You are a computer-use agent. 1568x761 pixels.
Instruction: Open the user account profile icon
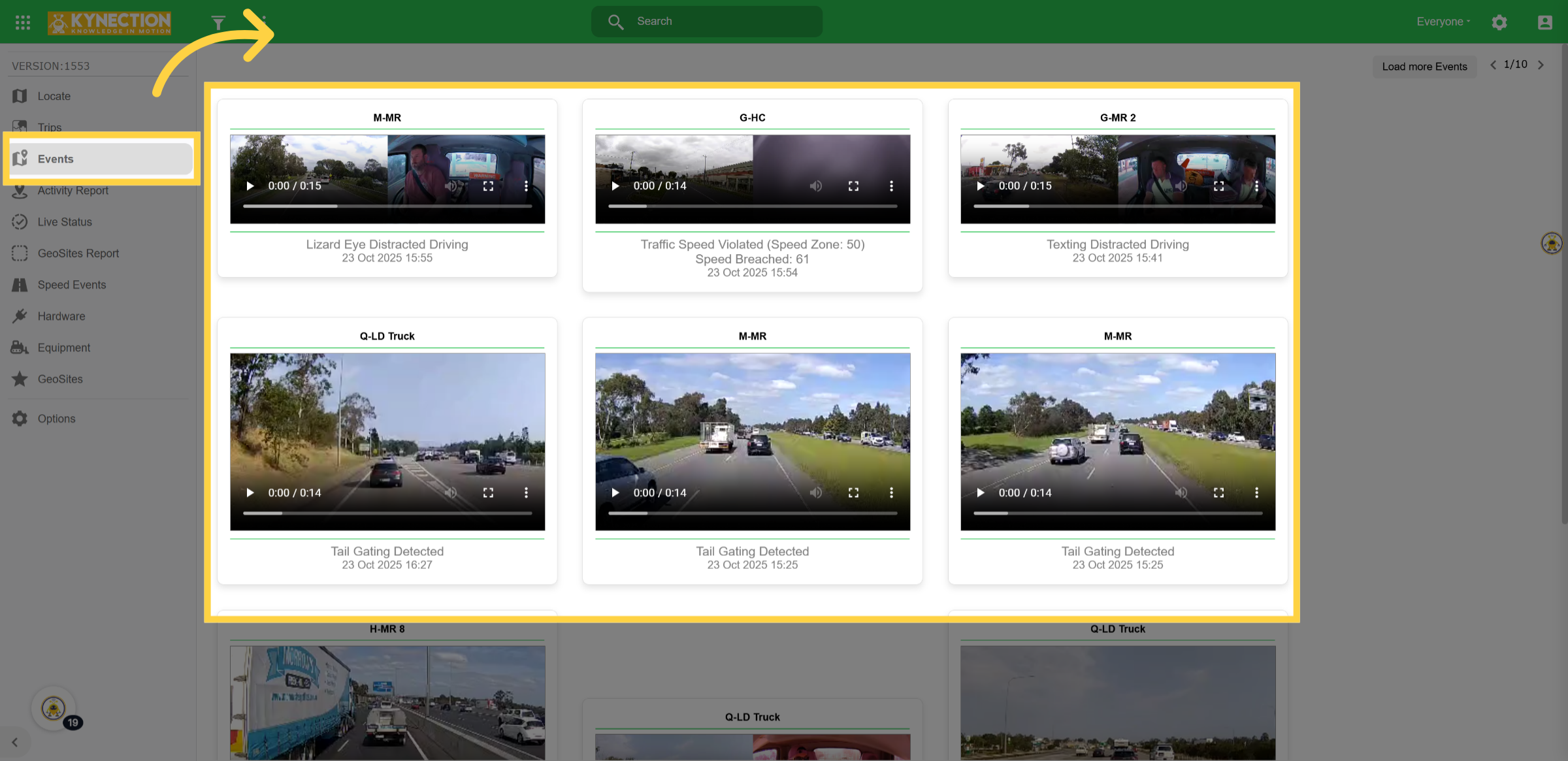(1544, 22)
